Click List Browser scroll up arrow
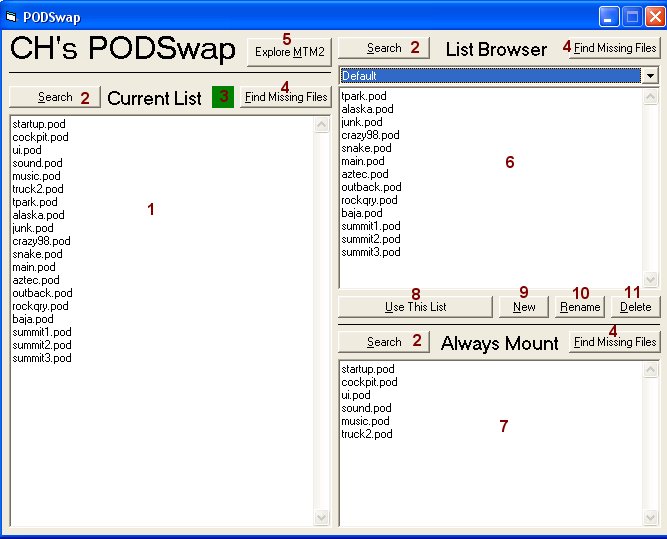Screen dimensions: 667x539 [x=650, y=97]
